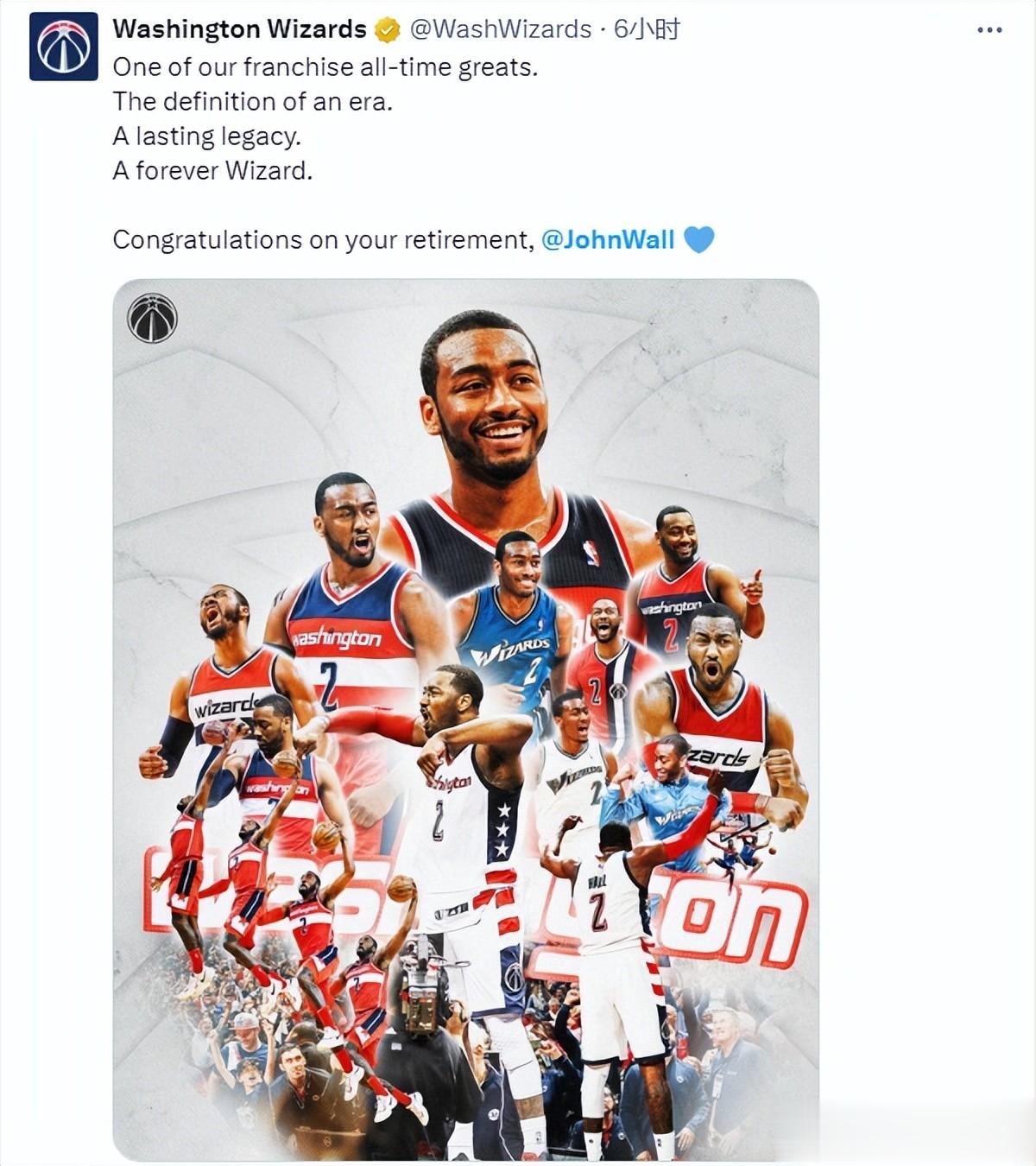Click the "A lasting legacy." line

click(x=206, y=136)
